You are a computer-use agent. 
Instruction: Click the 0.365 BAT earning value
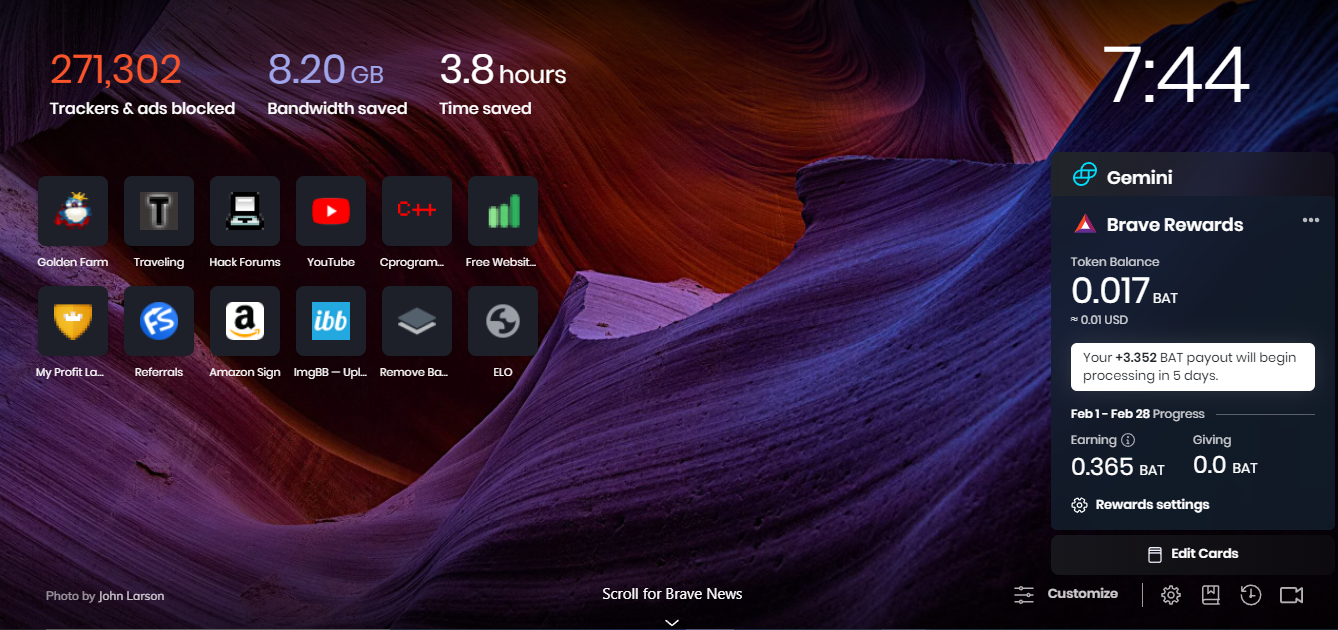1118,467
